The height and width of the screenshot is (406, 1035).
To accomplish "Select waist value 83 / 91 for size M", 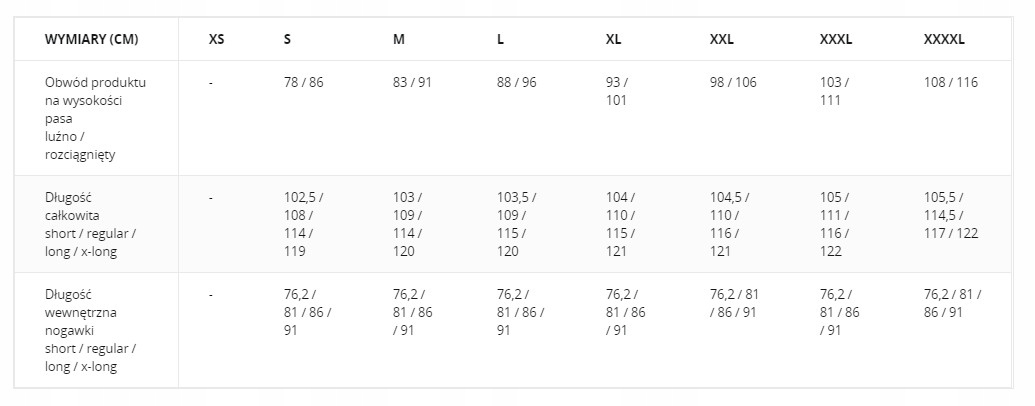I will [412, 82].
